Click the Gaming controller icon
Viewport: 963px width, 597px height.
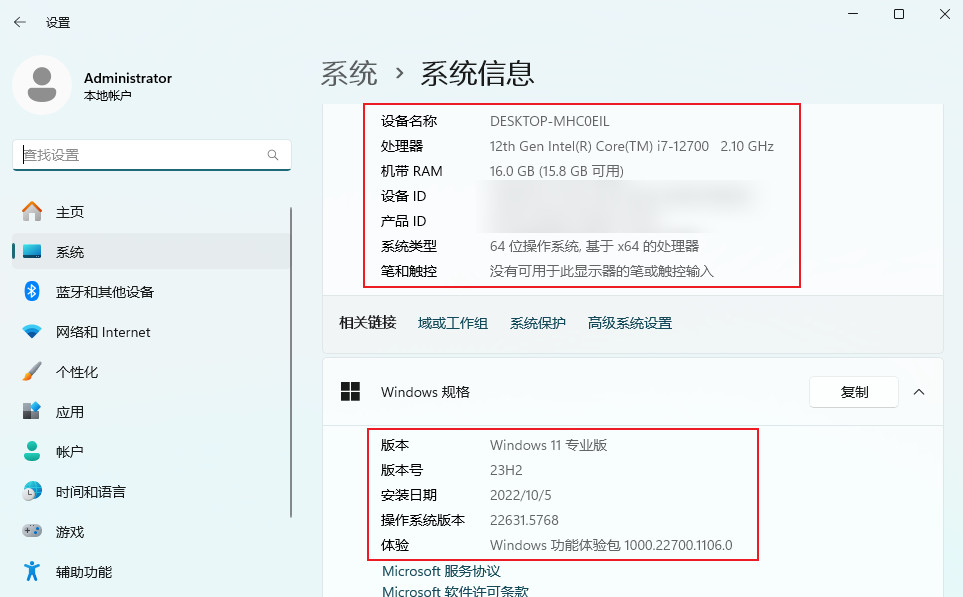(32, 531)
